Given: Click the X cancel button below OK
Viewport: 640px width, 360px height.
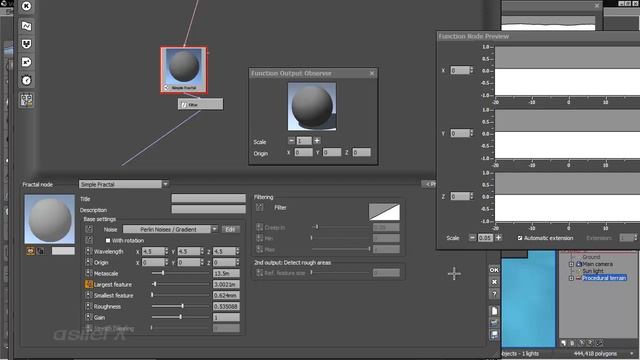Looking at the screenshot, I should point(494,282).
